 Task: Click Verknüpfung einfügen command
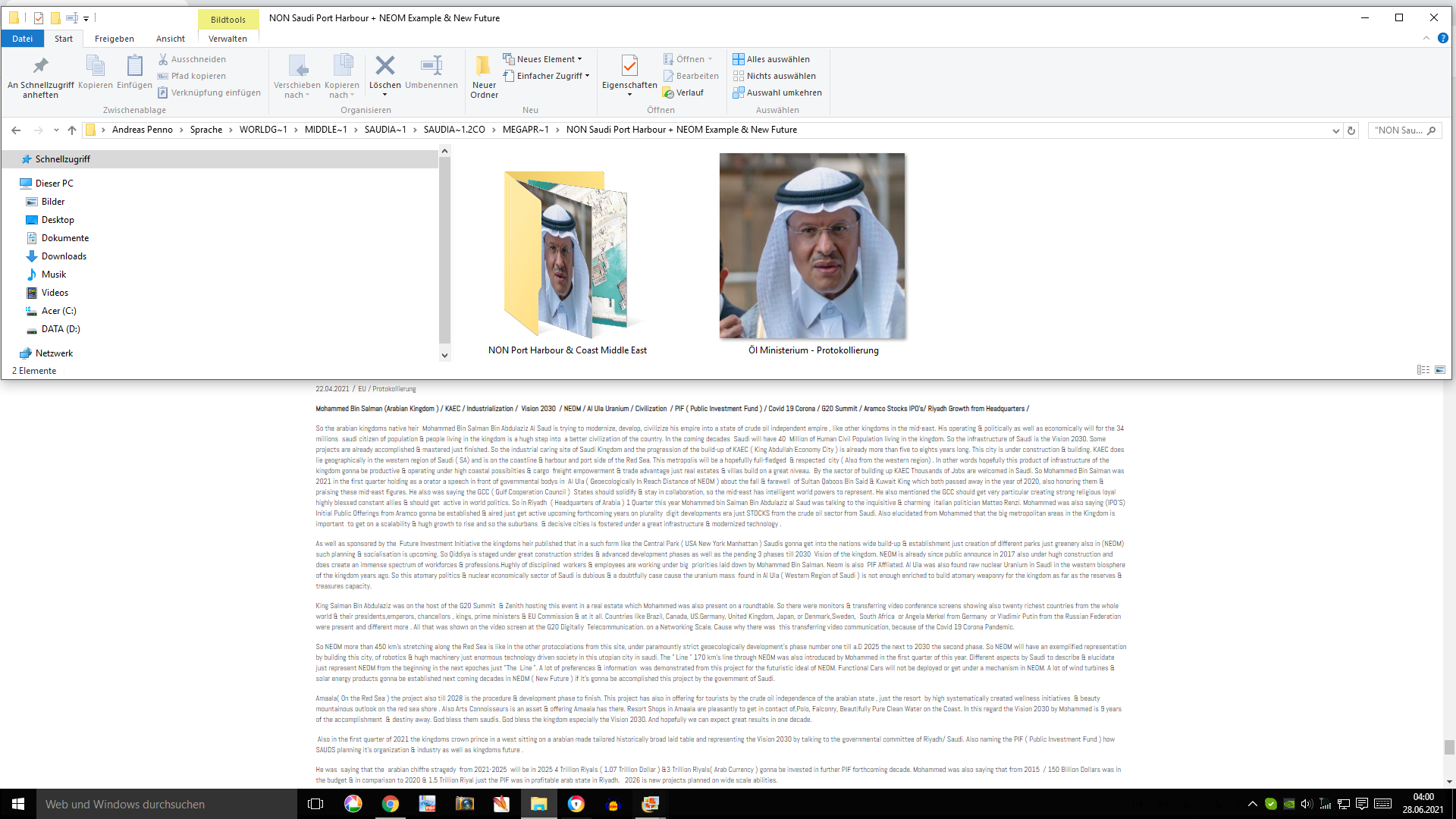(x=209, y=93)
